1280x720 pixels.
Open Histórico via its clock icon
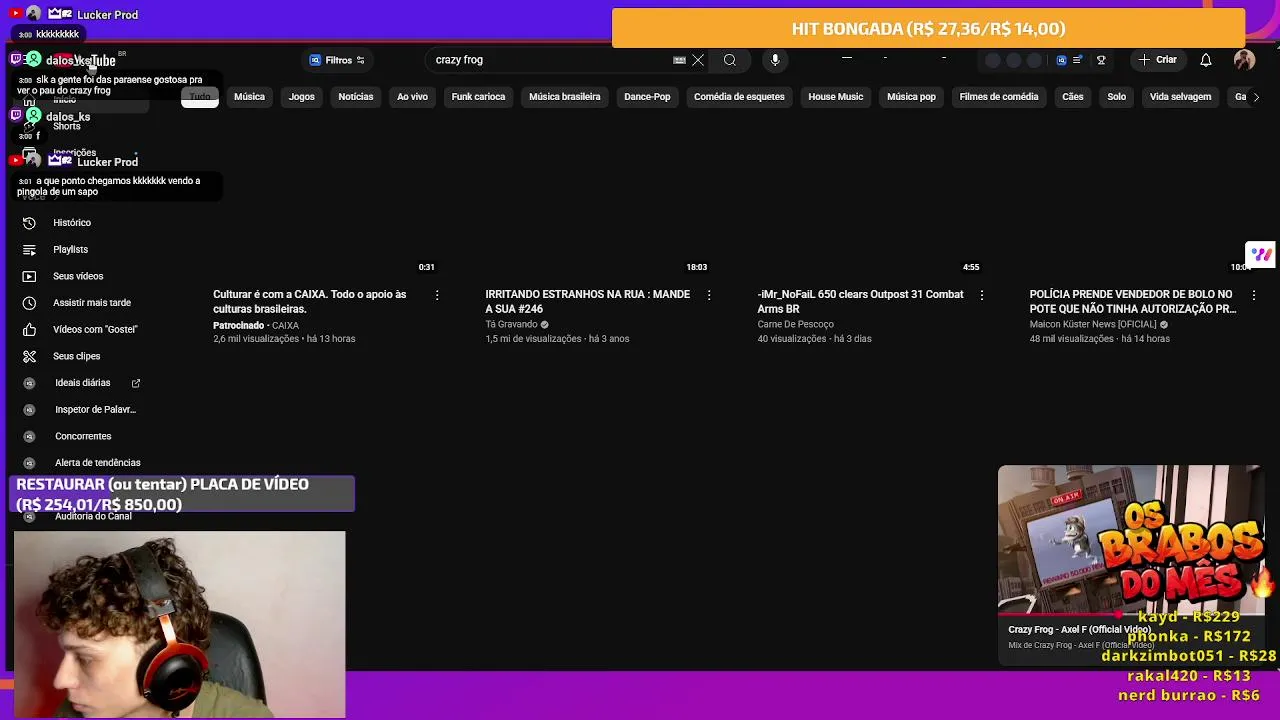click(29, 223)
